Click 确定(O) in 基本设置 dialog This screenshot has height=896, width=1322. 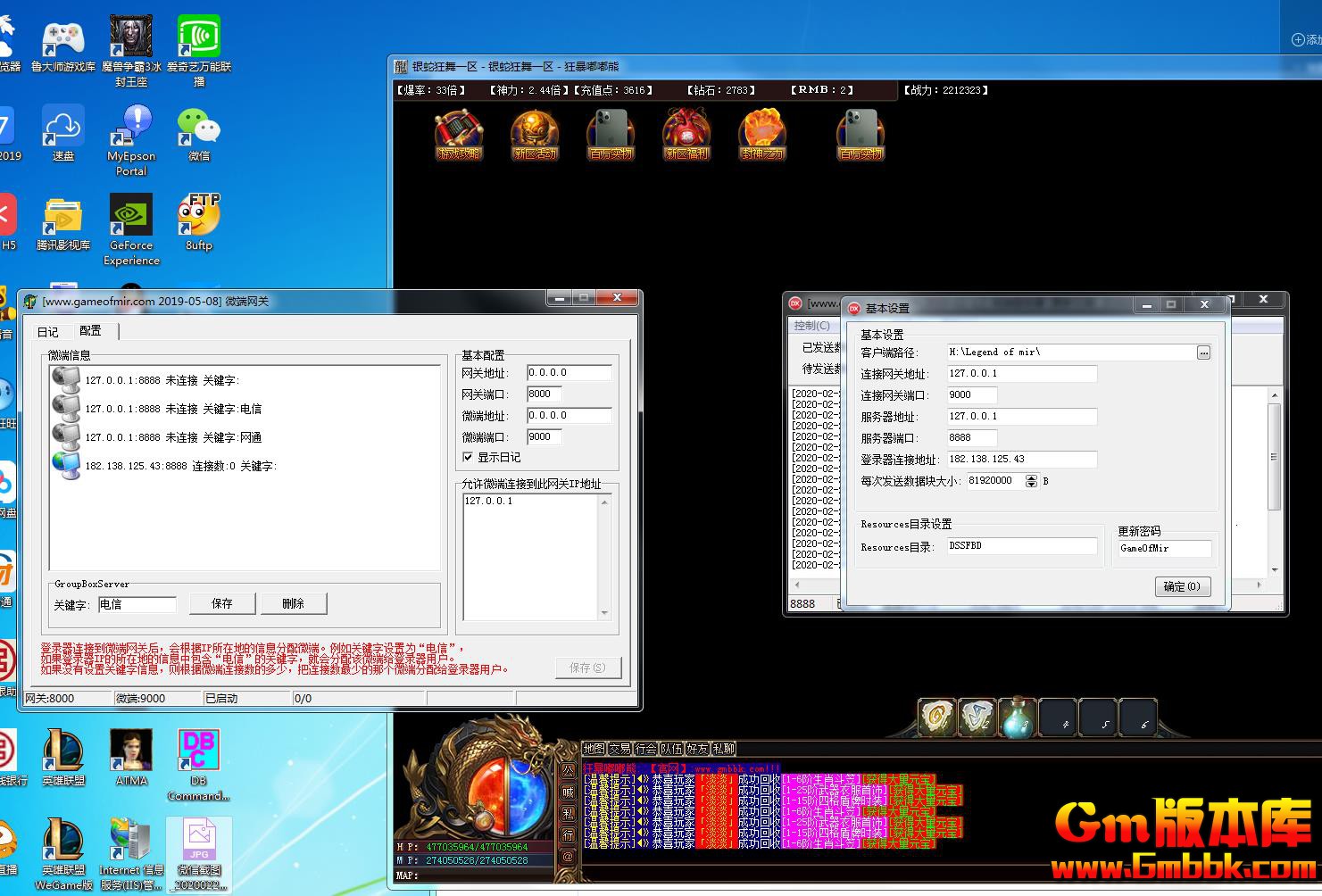pos(1182,586)
